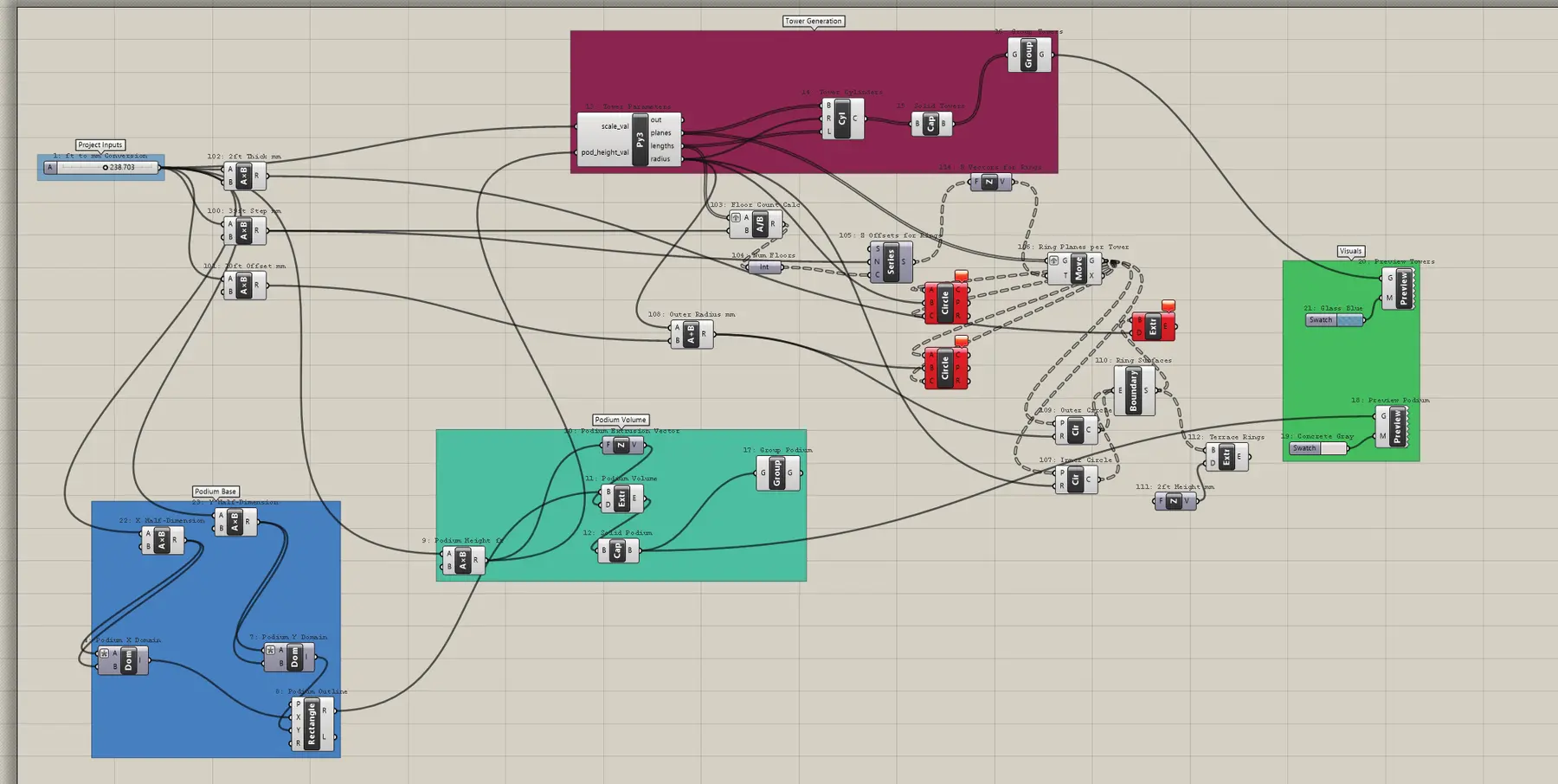Select the Podium Height ft multiplication component
Viewport: 1558px width, 784px height.
coord(463,560)
